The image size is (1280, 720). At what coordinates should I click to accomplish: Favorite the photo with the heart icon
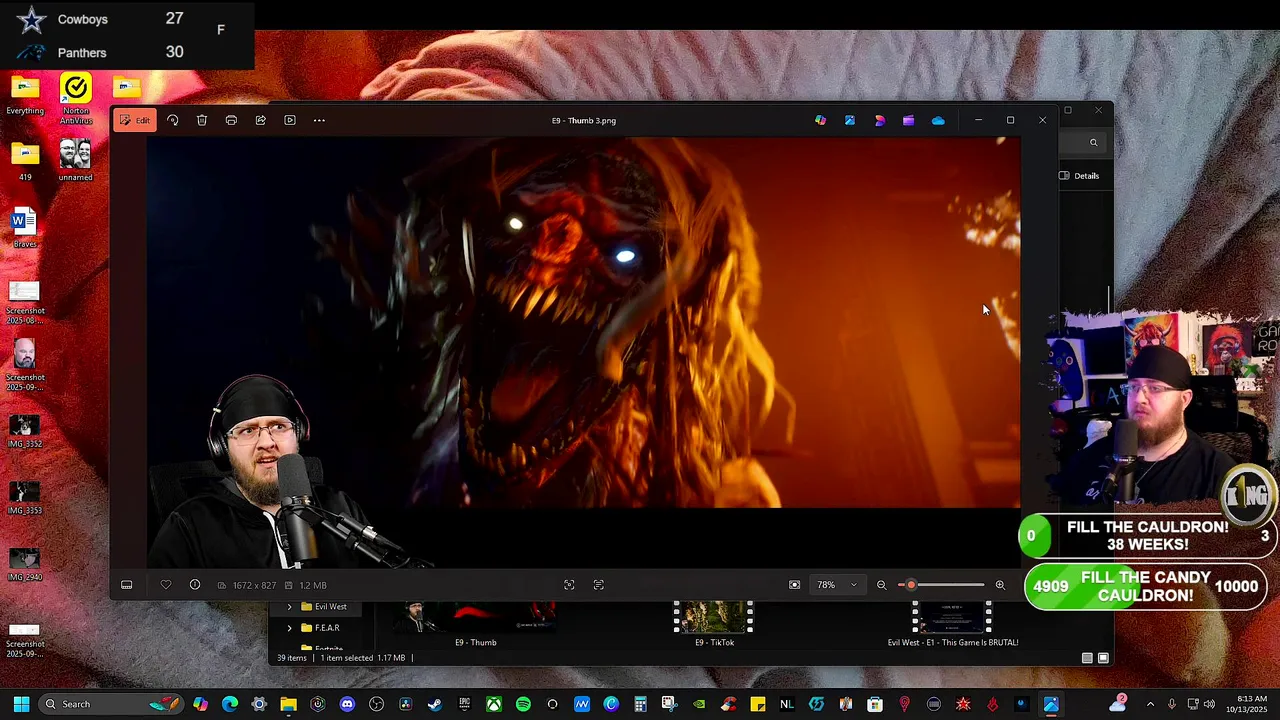[166, 585]
